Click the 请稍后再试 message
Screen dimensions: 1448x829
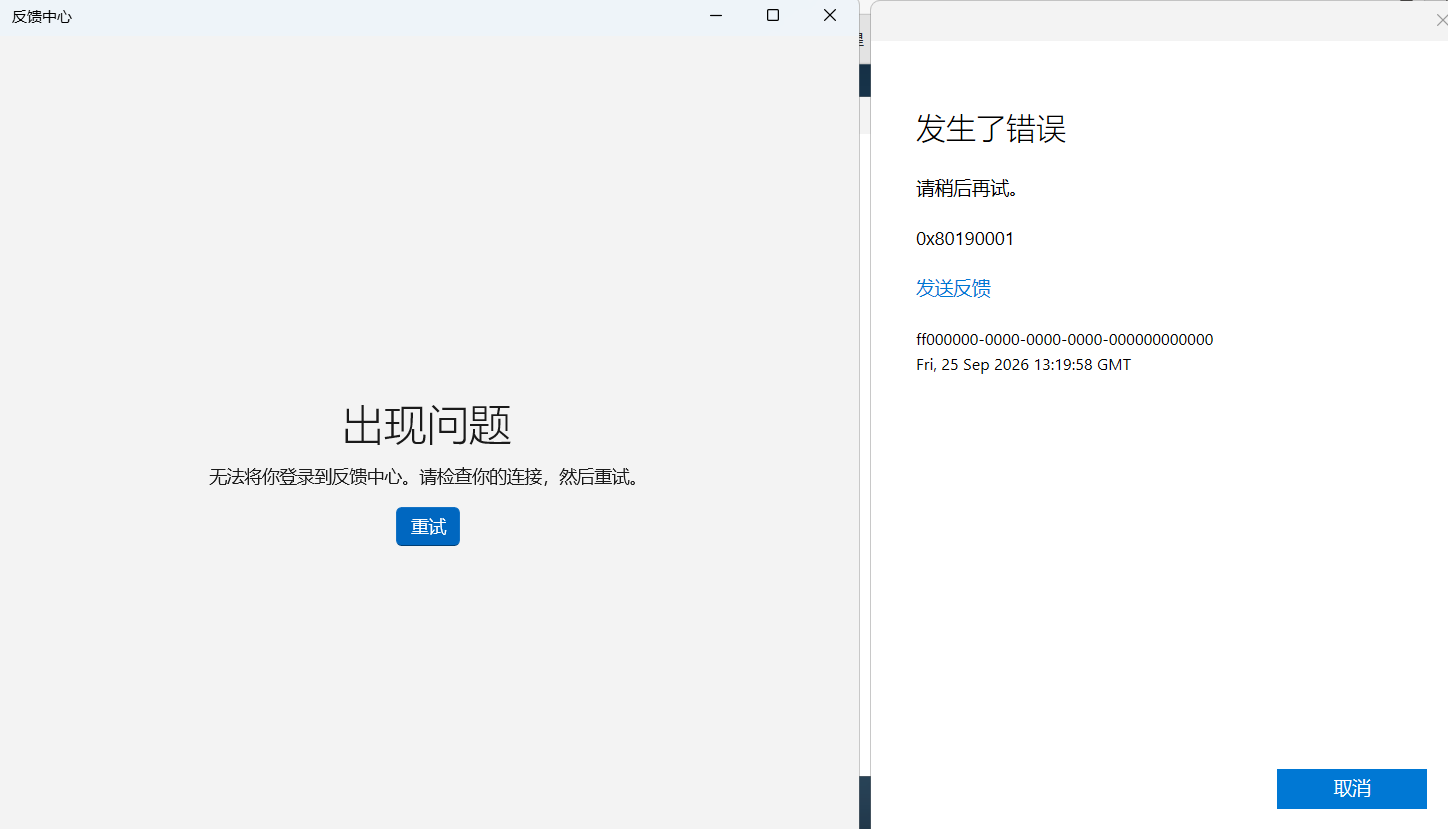pos(967,189)
